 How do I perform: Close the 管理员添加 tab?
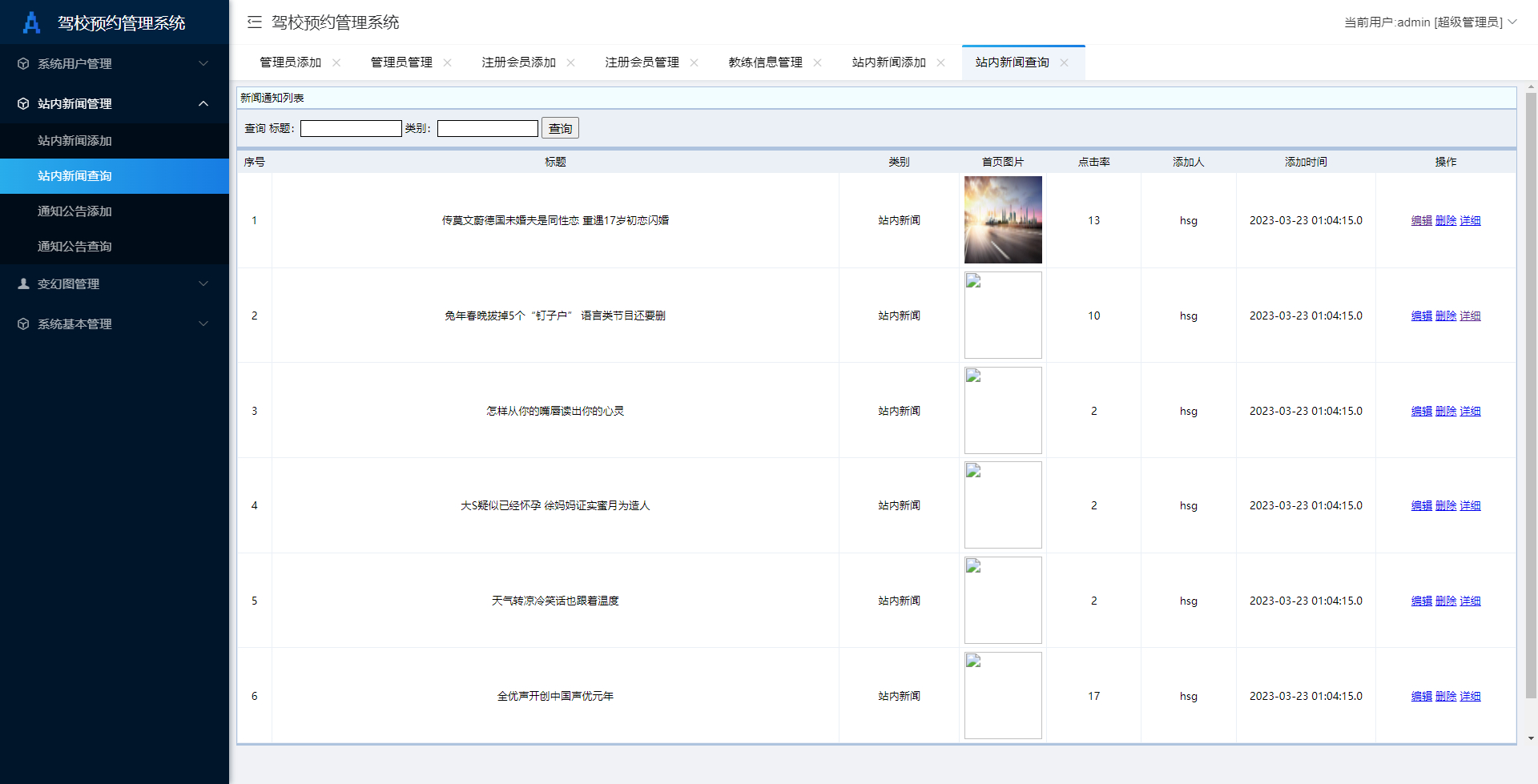pos(337,62)
